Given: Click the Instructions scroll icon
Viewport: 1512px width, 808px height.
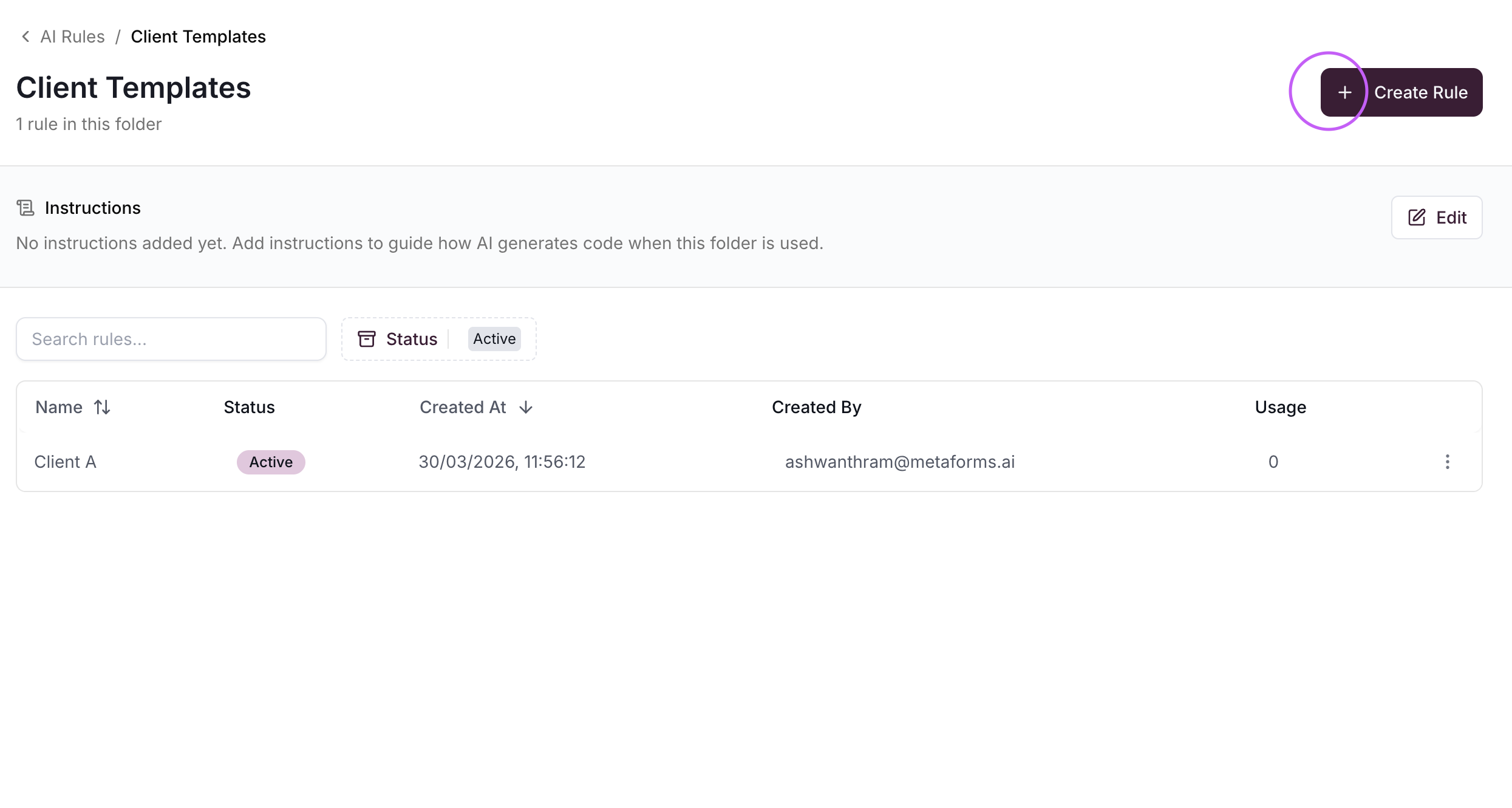Looking at the screenshot, I should coord(26,208).
